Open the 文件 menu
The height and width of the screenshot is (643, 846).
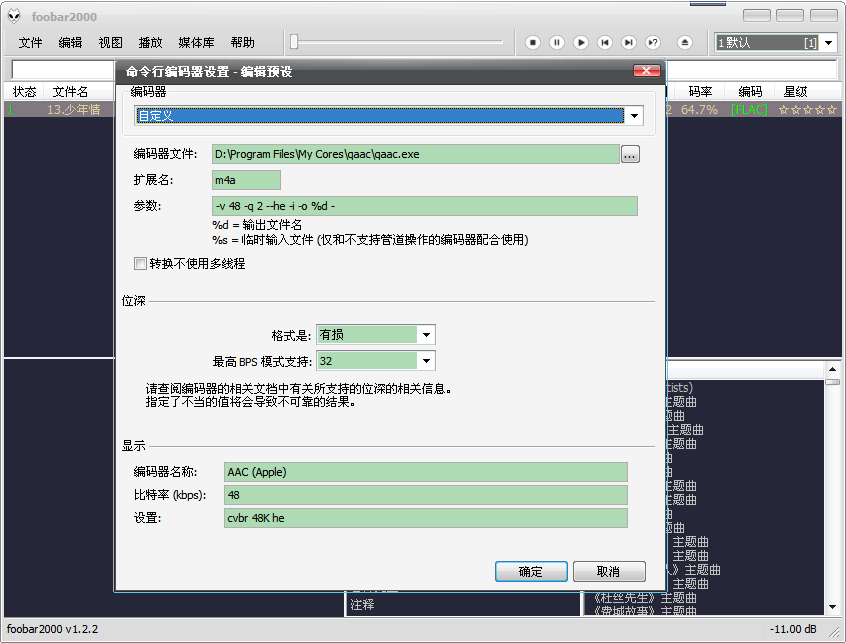tap(30, 43)
